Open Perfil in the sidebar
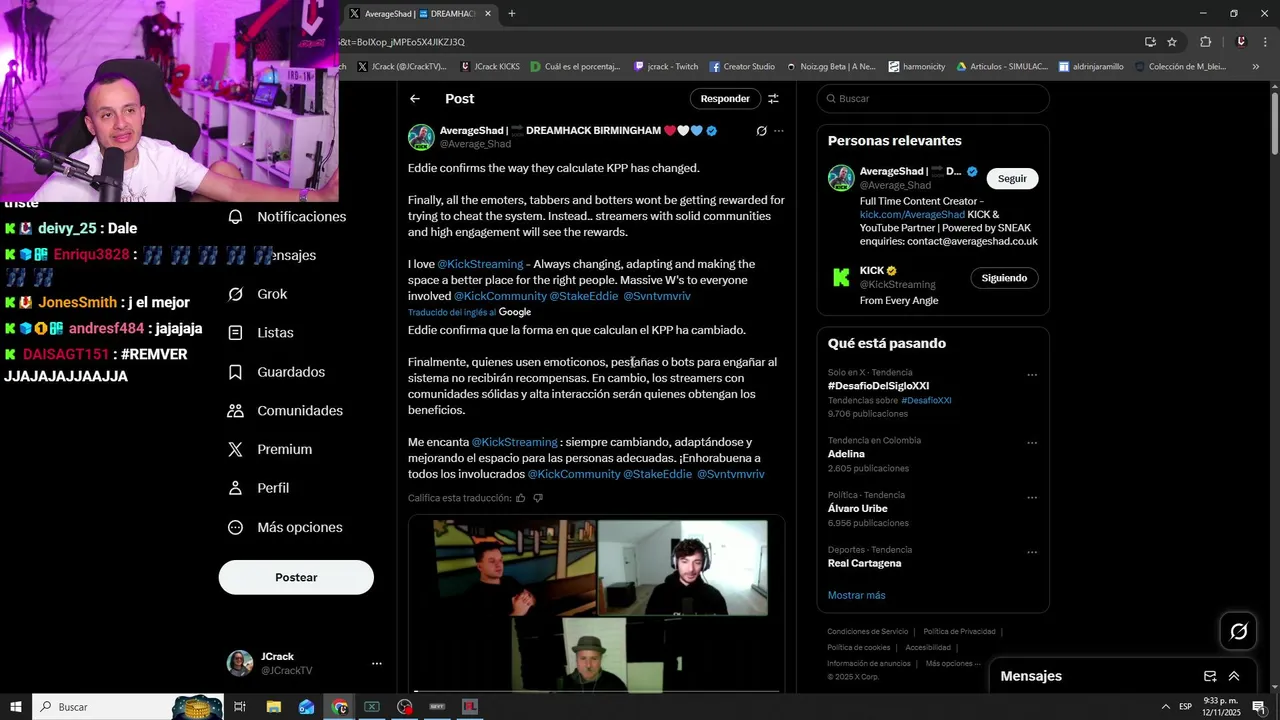Image resolution: width=1280 pixels, height=720 pixels. (259, 488)
